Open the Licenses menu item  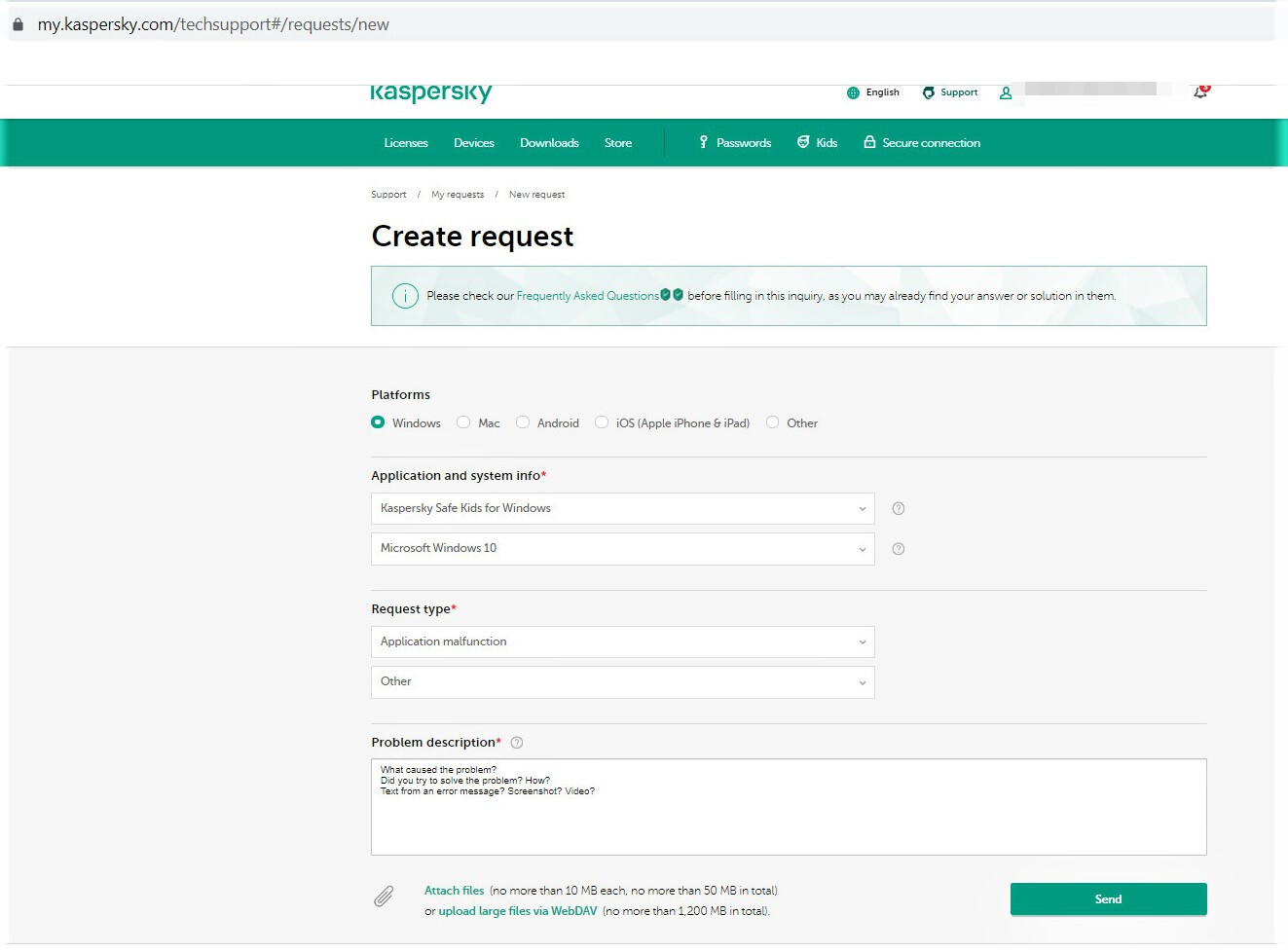406,143
